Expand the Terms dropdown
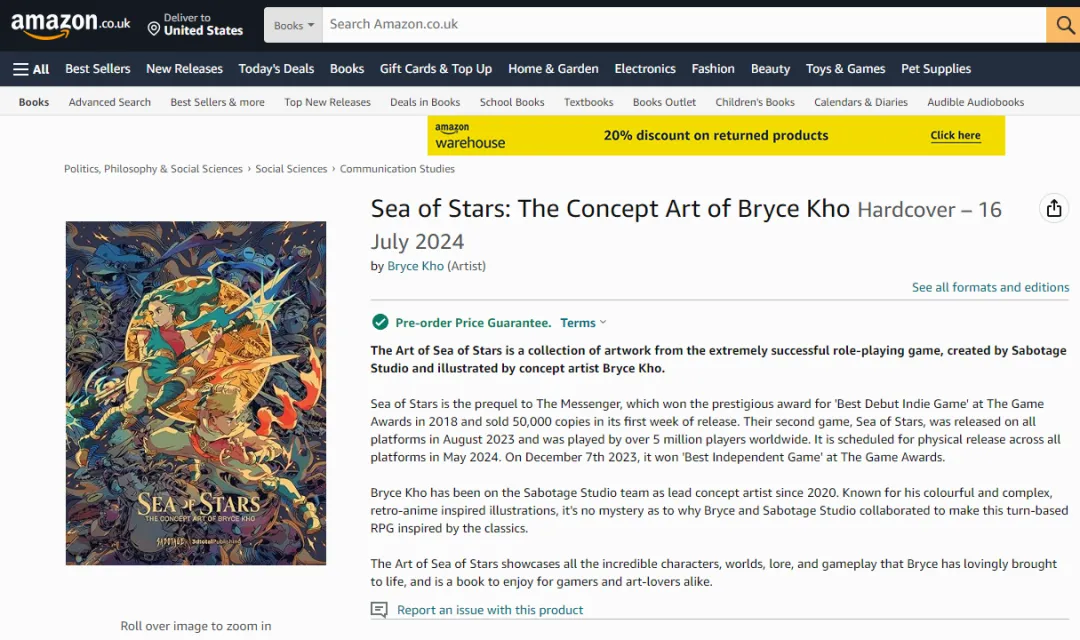Viewport: 1080px width, 640px height. 583,323
